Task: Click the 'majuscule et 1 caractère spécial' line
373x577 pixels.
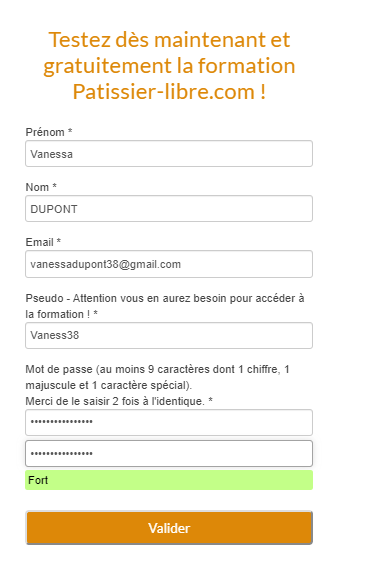Action: tap(109, 385)
